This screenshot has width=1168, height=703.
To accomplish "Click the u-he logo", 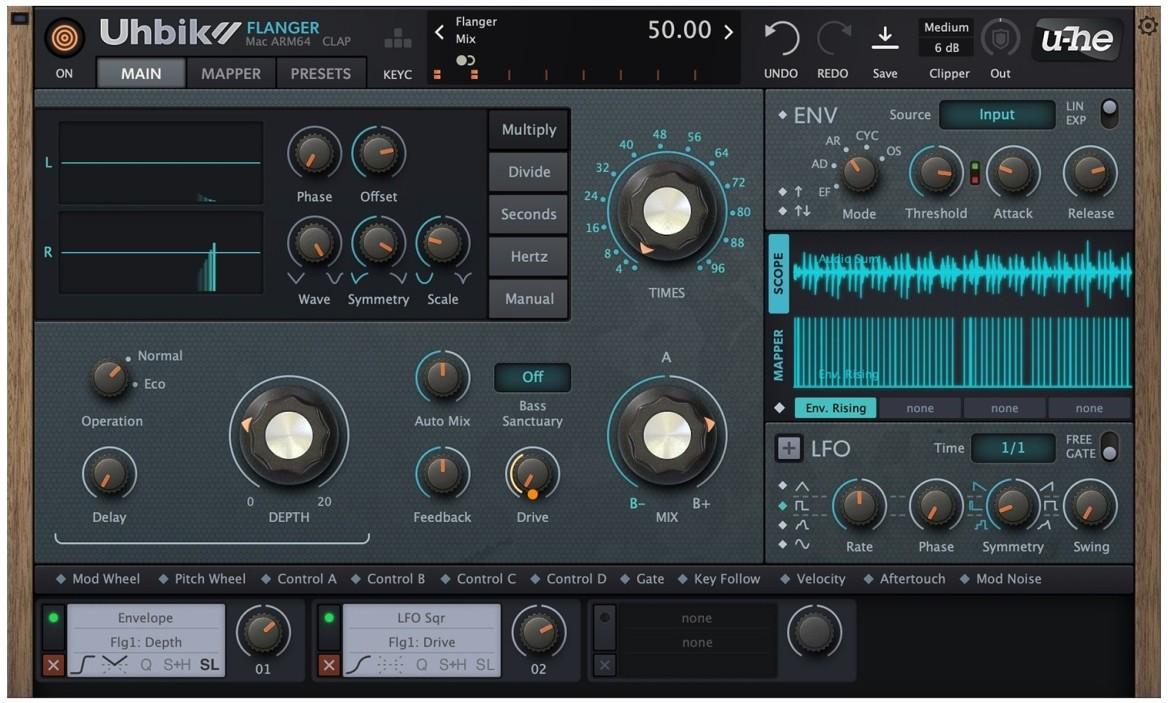I will point(1077,39).
